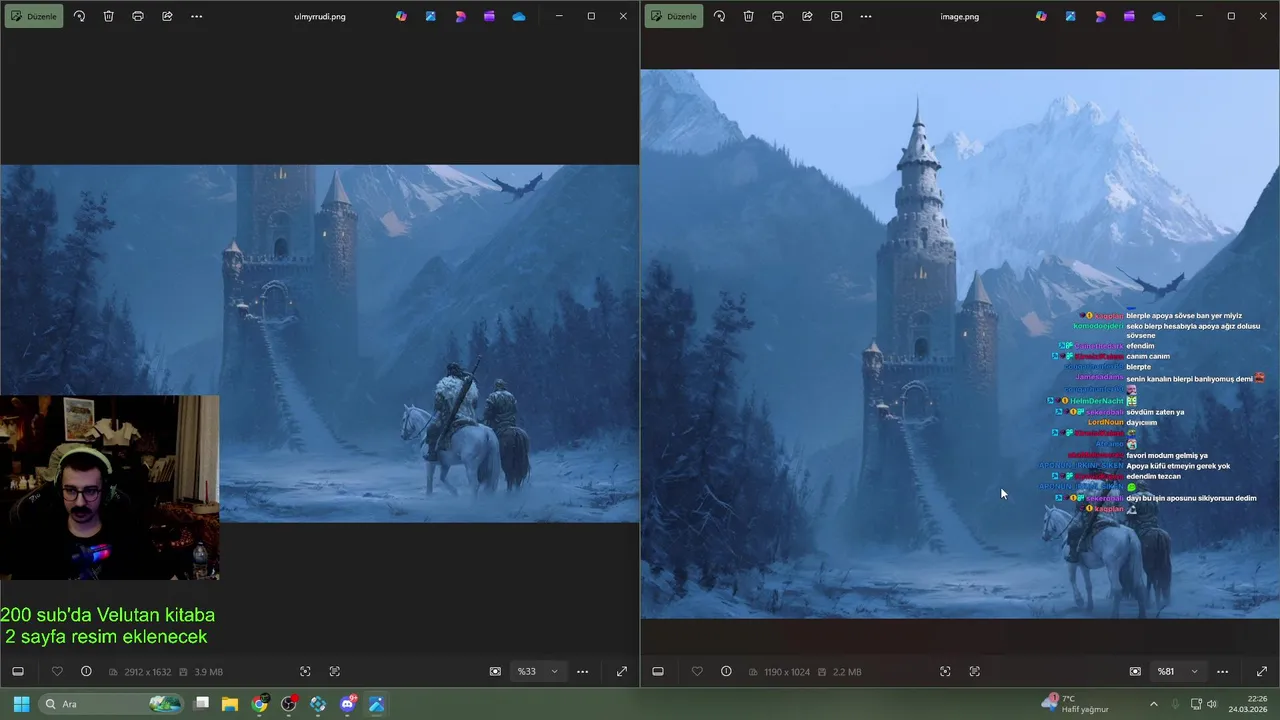Show file info for image.png
This screenshot has width=1280, height=720.
tap(726, 671)
